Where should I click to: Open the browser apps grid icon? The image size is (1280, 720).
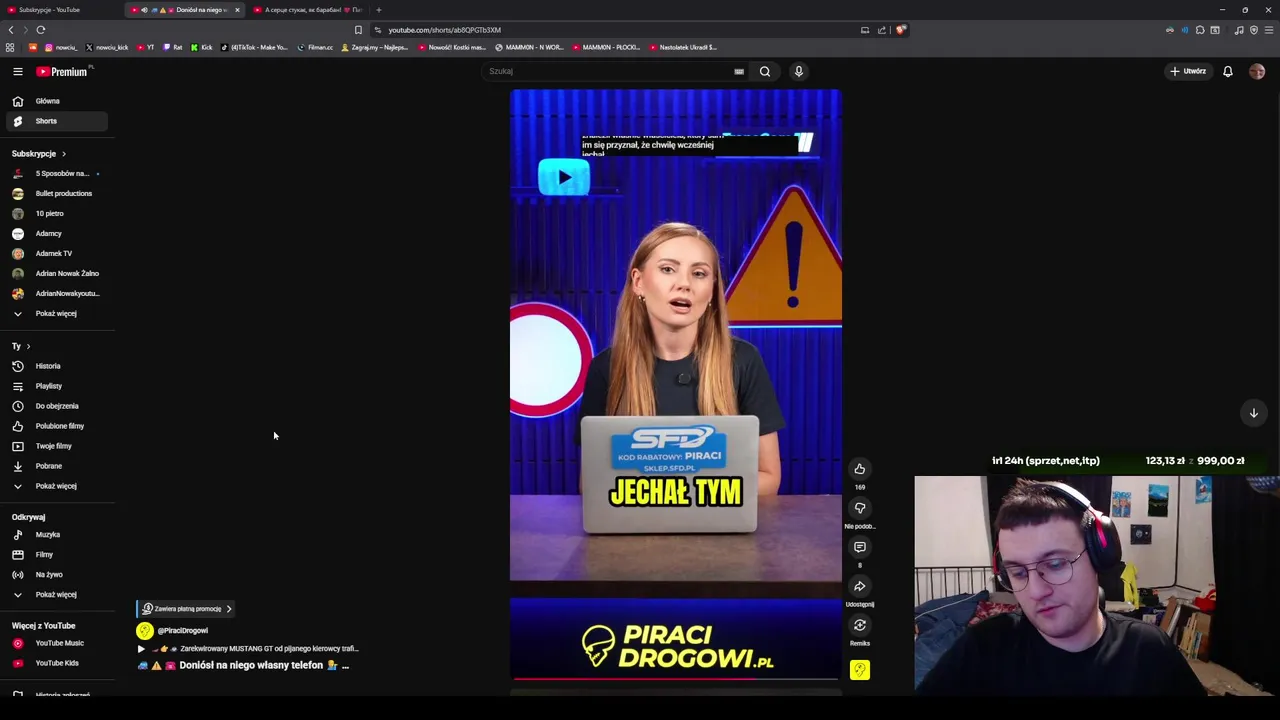10,47
